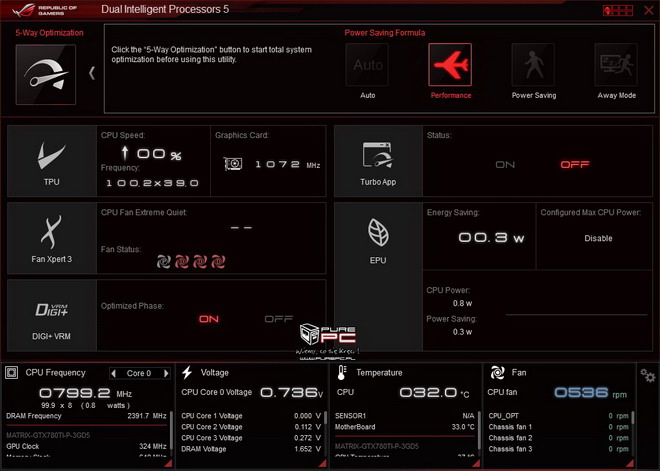Turn Turbo App status ON

pos(505,165)
